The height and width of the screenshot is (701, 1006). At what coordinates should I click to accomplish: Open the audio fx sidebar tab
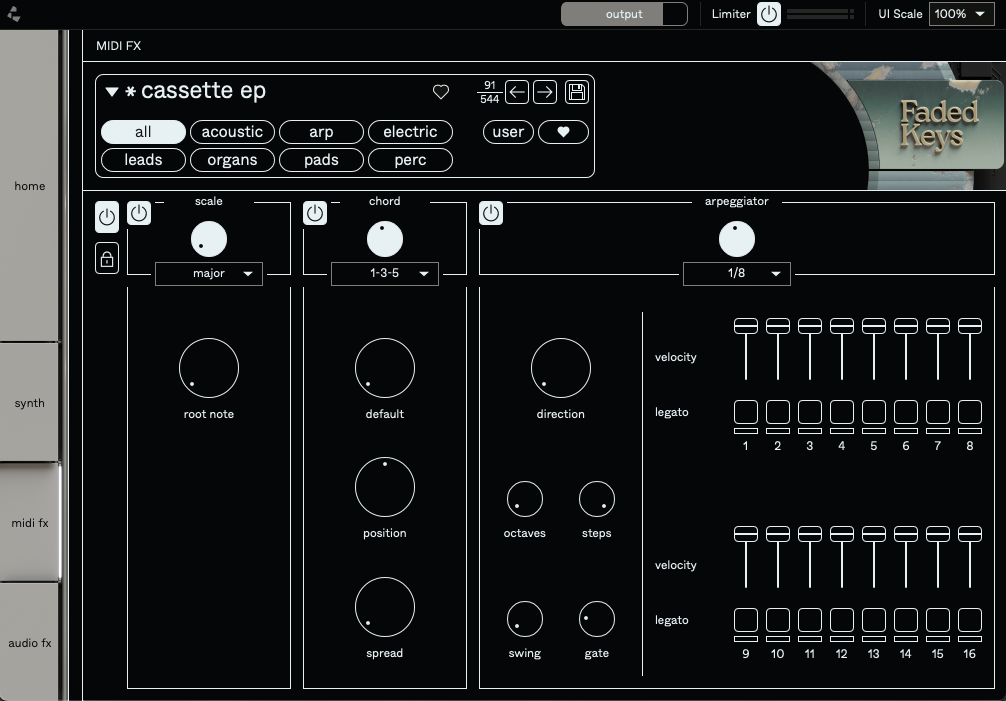click(x=30, y=643)
